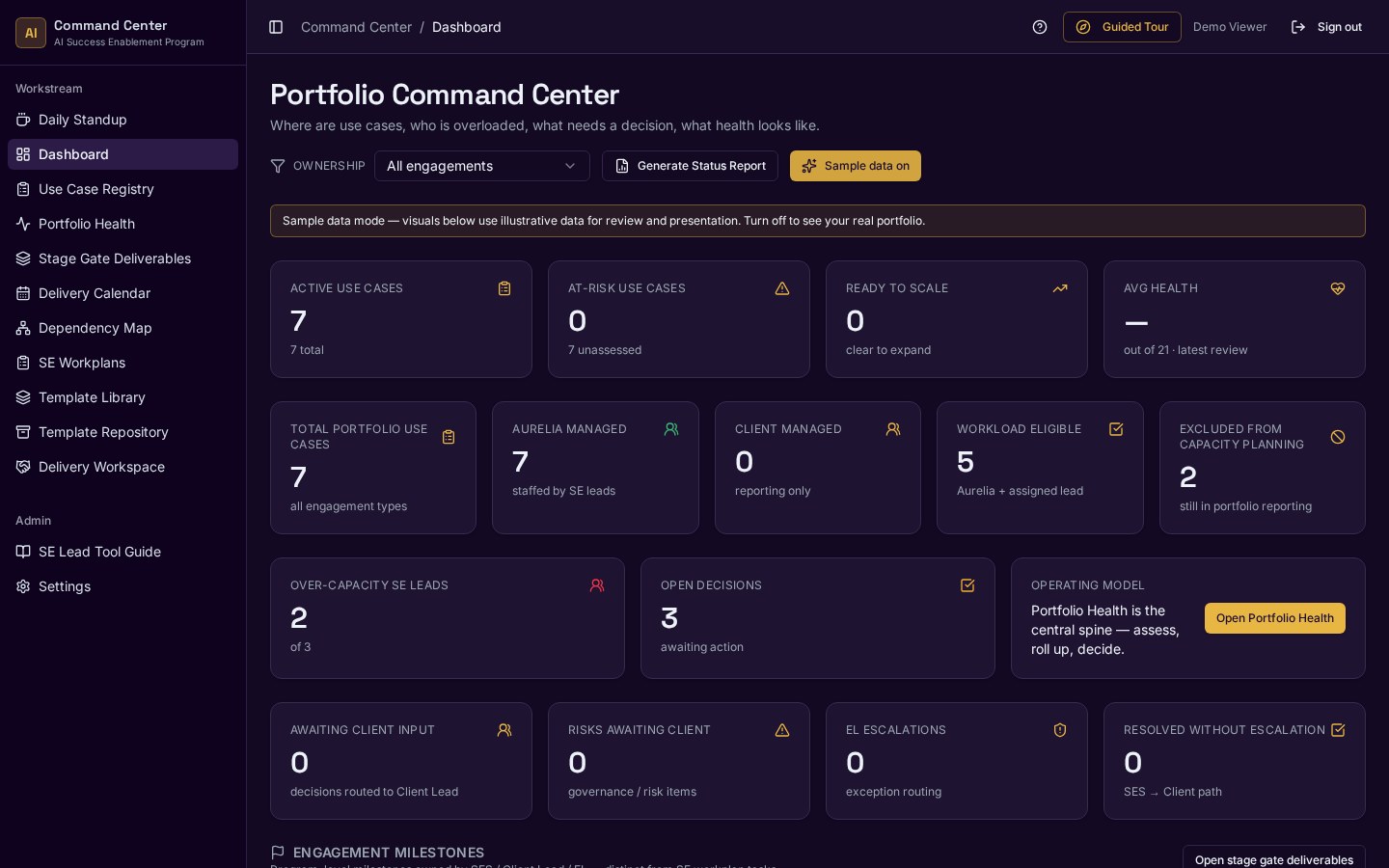
Task: Click the Over-Capacity SE Leads red icon
Action: tap(597, 585)
